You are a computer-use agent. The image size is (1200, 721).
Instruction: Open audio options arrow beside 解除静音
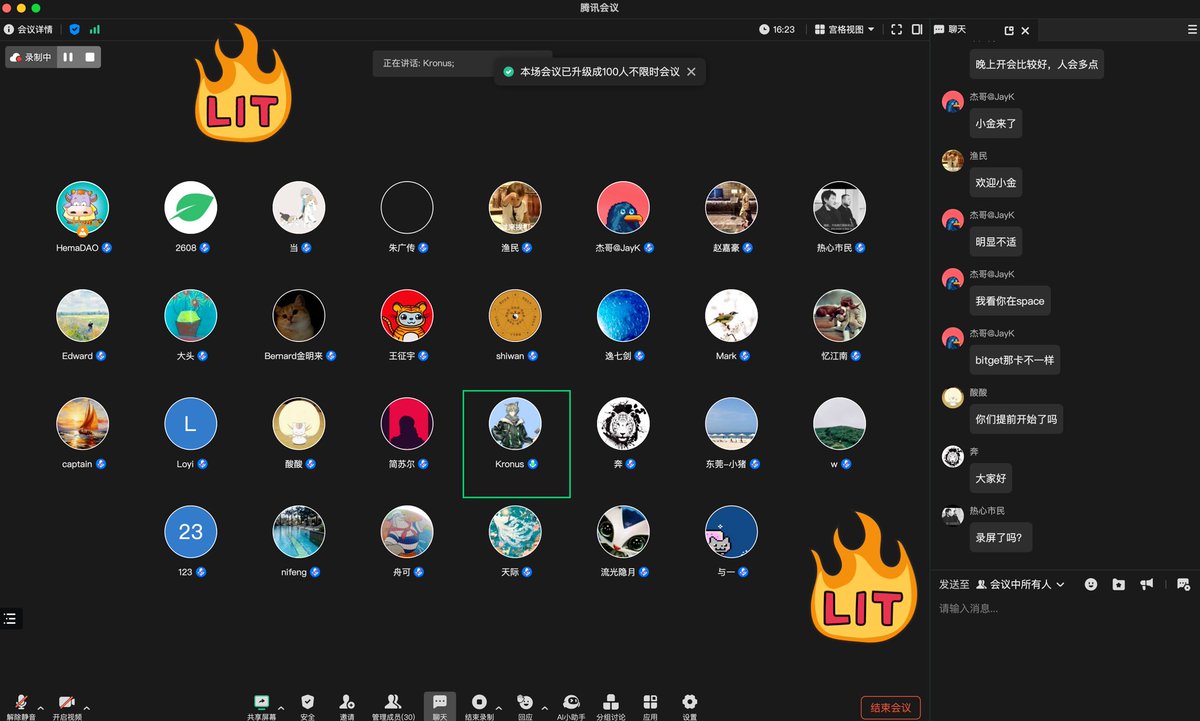pos(41,708)
